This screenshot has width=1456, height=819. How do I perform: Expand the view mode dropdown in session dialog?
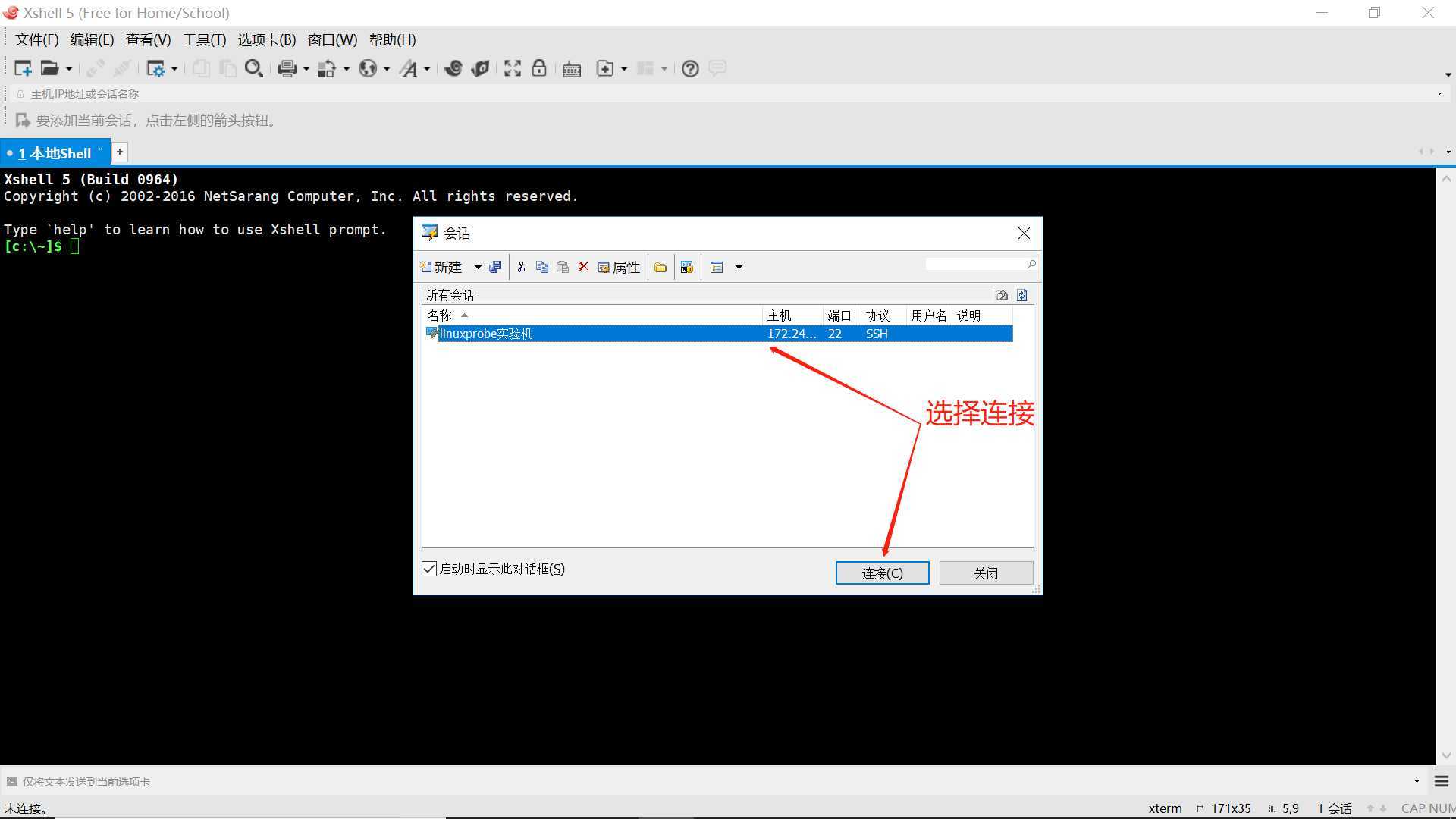point(739,267)
